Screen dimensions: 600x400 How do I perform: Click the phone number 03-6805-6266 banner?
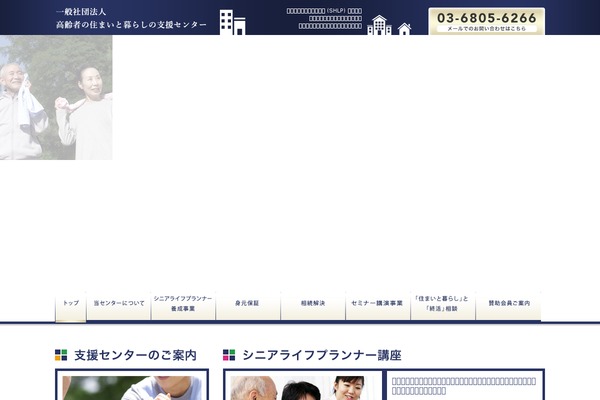coord(487,18)
